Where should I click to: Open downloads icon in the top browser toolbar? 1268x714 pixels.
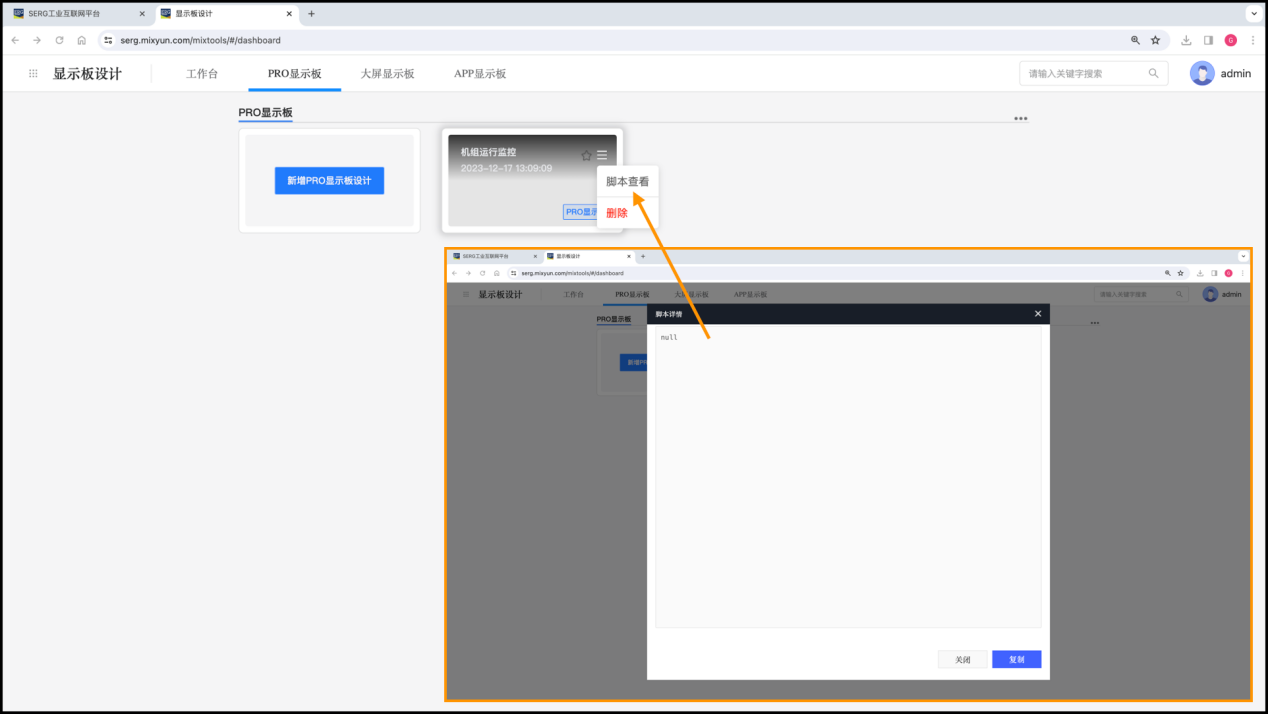1186,40
